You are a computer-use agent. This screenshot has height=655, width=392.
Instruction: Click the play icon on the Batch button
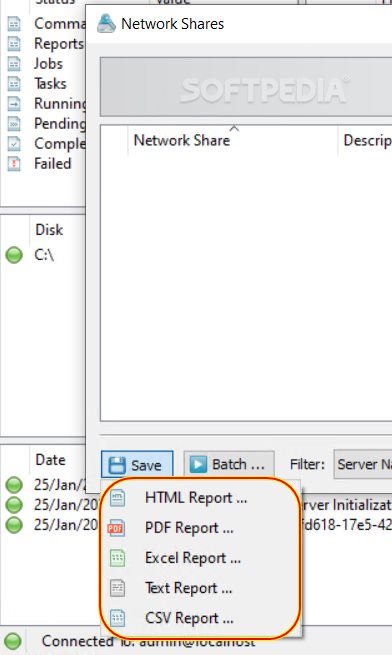click(x=198, y=464)
